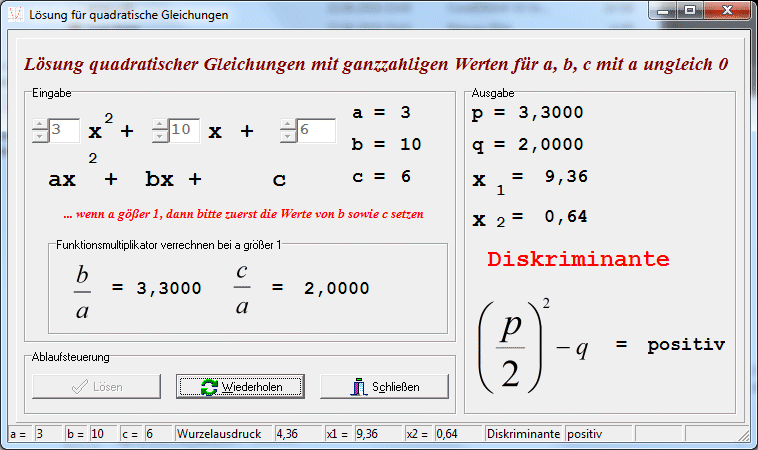Click the red hint text about a größer 1

243,214
